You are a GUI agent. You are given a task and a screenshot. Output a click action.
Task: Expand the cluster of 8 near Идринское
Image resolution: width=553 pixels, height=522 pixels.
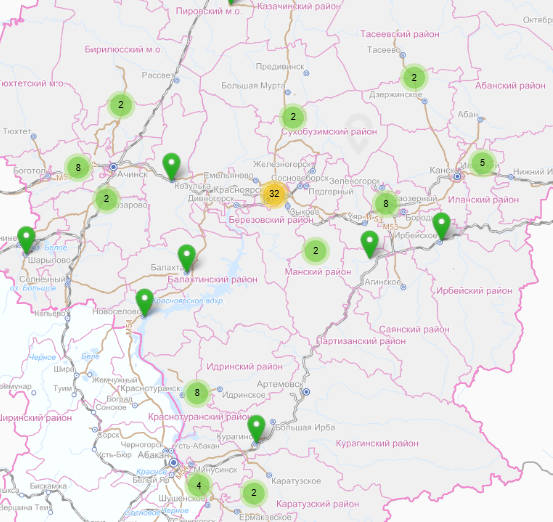click(x=197, y=393)
